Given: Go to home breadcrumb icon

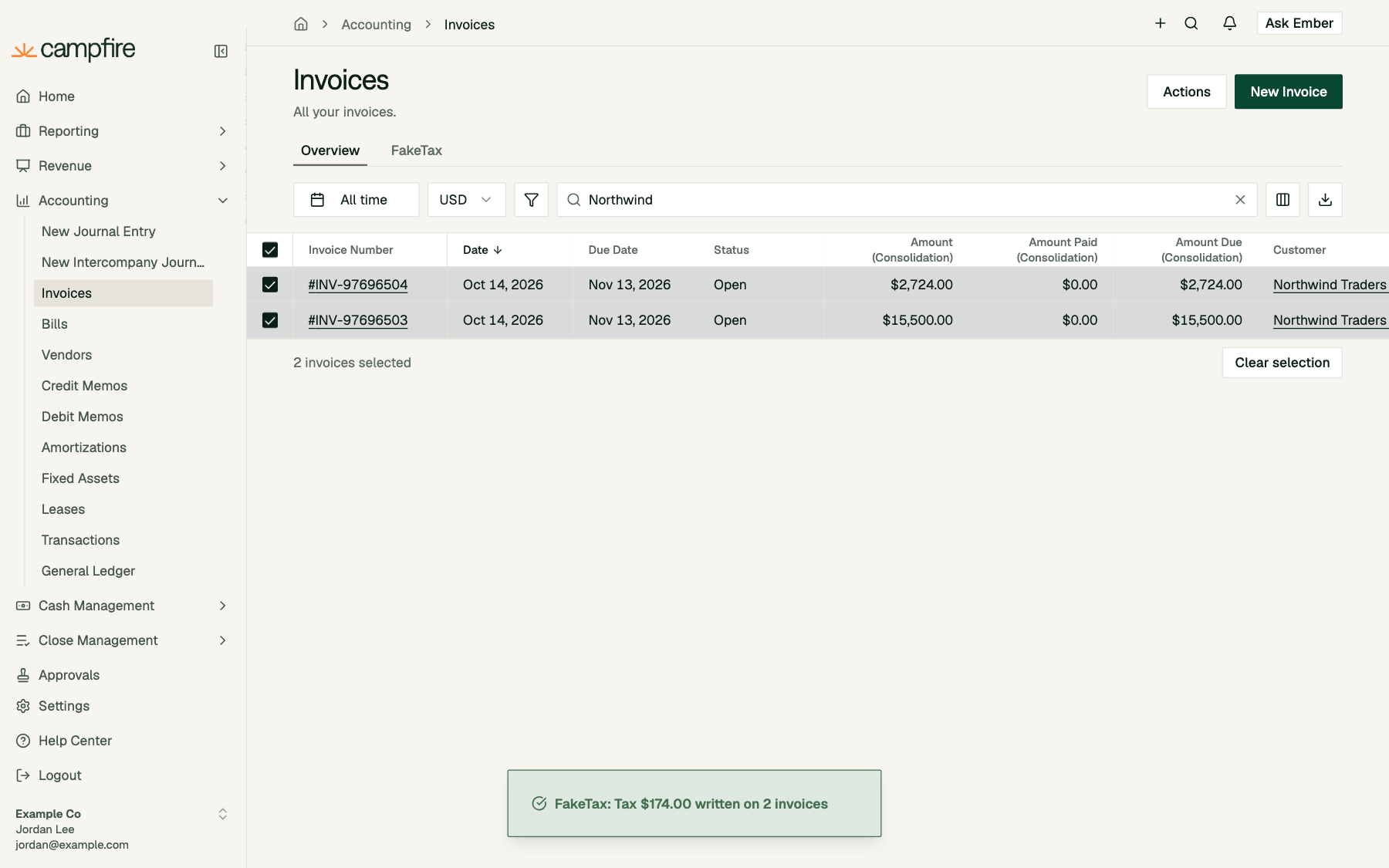Looking at the screenshot, I should tap(301, 24).
